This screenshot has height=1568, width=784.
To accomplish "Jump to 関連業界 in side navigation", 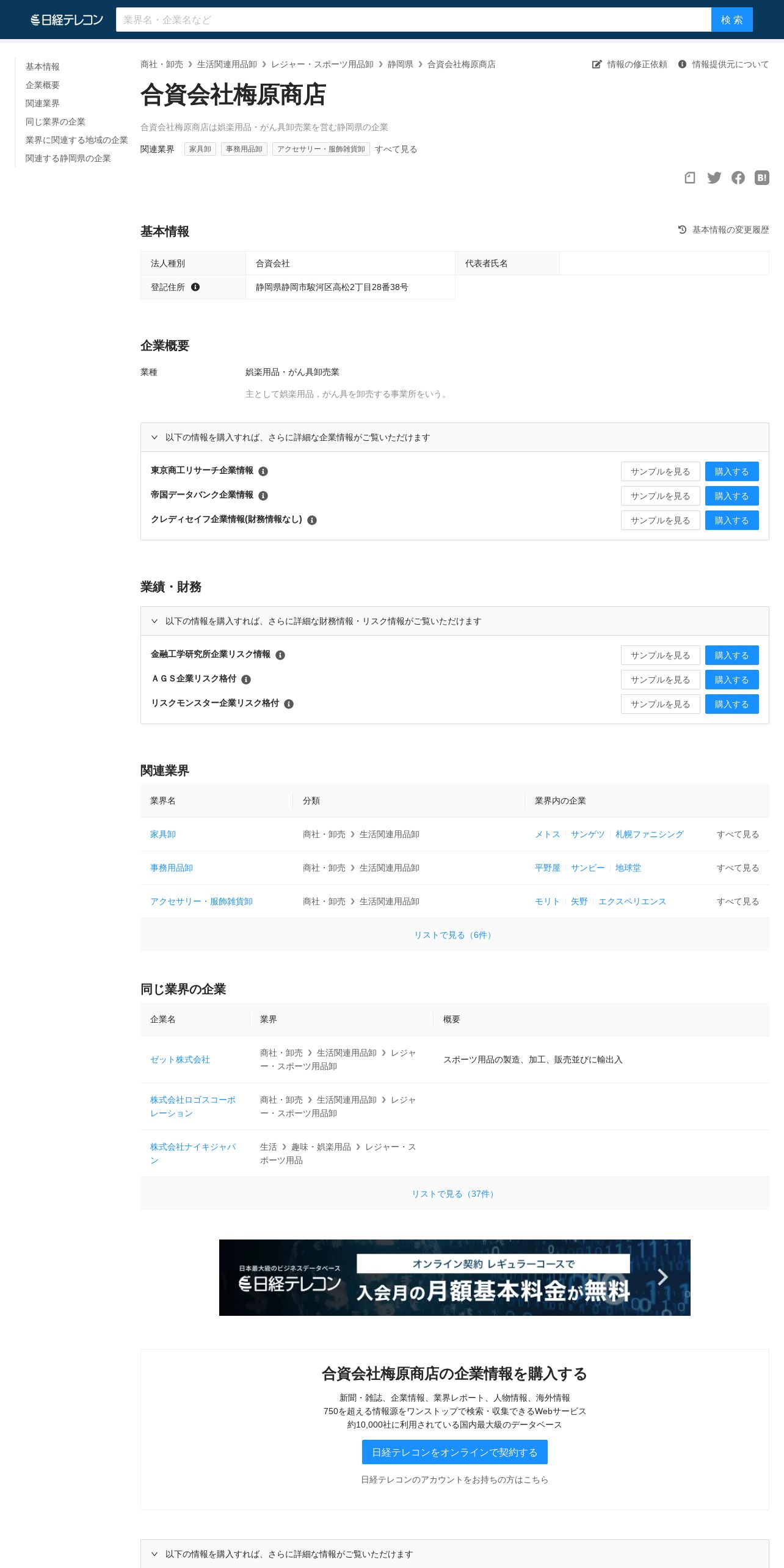I will pyautogui.click(x=43, y=103).
